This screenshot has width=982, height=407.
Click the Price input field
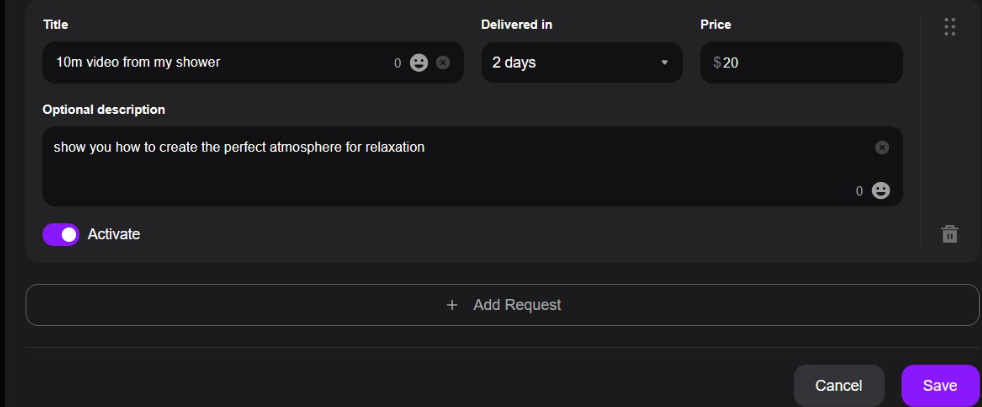tap(810, 62)
